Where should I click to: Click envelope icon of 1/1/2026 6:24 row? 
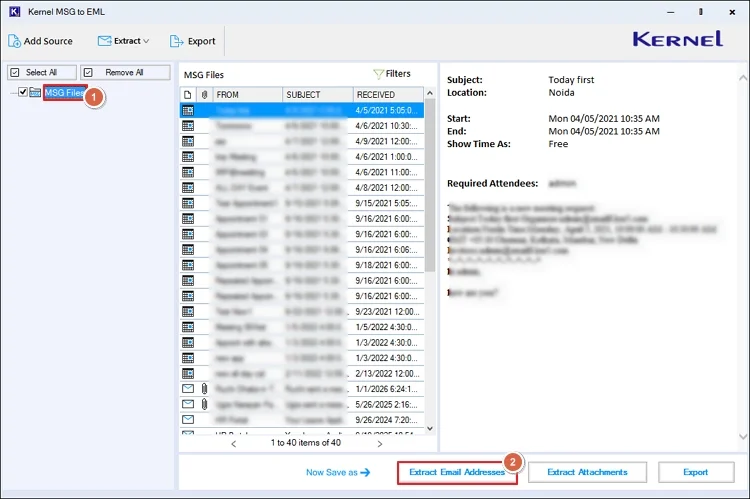click(188, 388)
